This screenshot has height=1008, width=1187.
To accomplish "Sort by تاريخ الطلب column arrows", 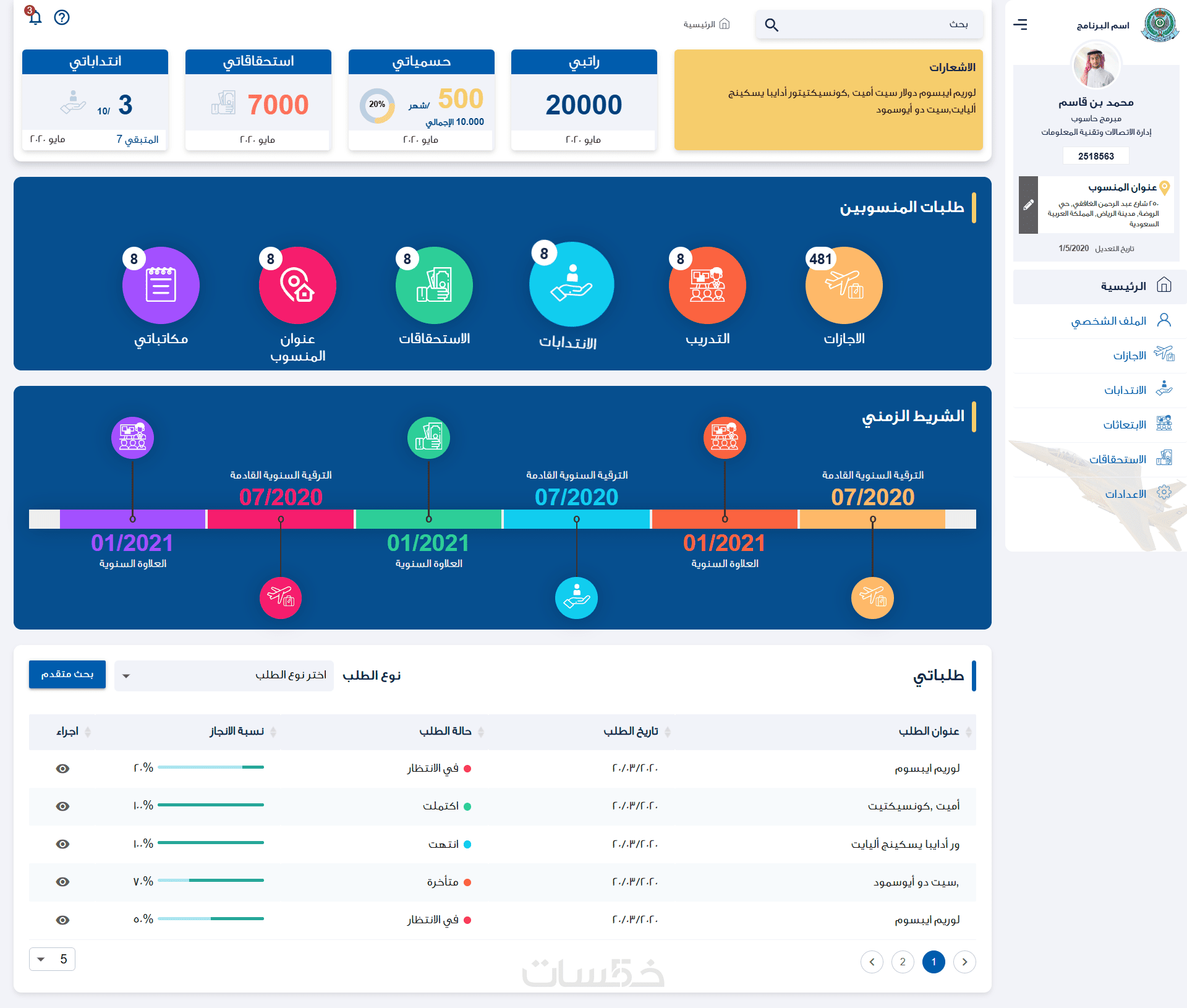I will tap(668, 732).
